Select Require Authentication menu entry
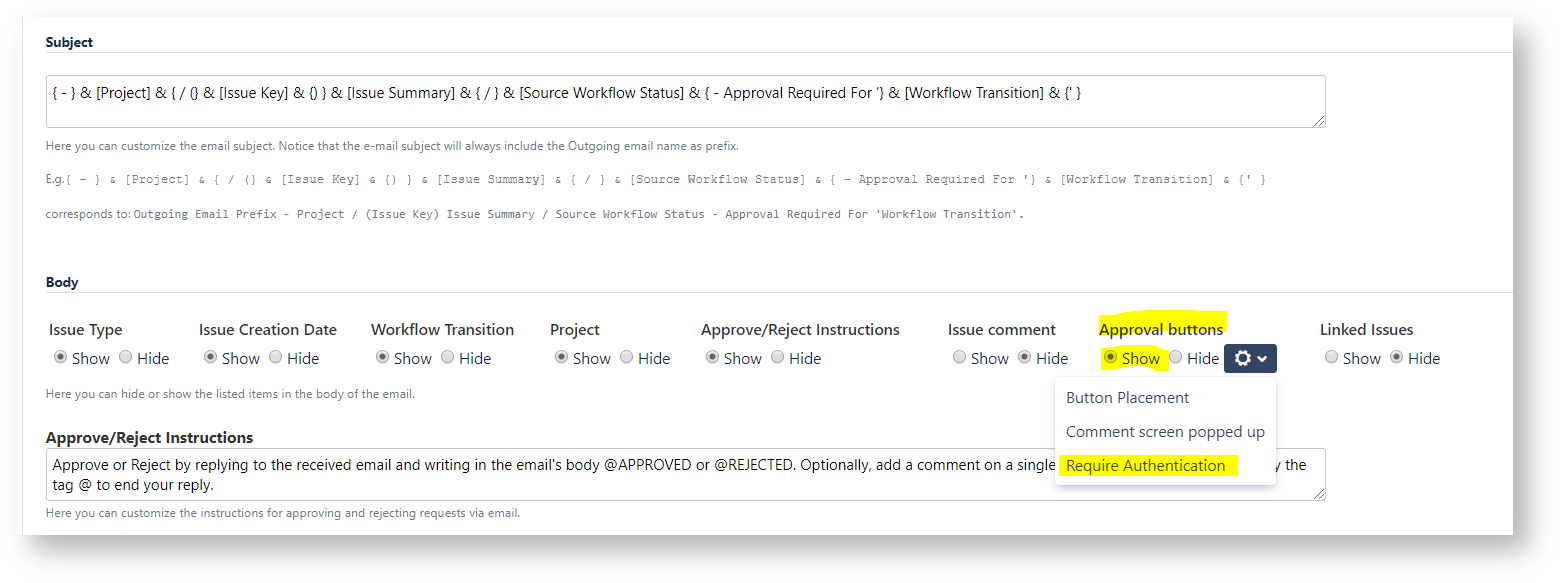 pos(1145,466)
